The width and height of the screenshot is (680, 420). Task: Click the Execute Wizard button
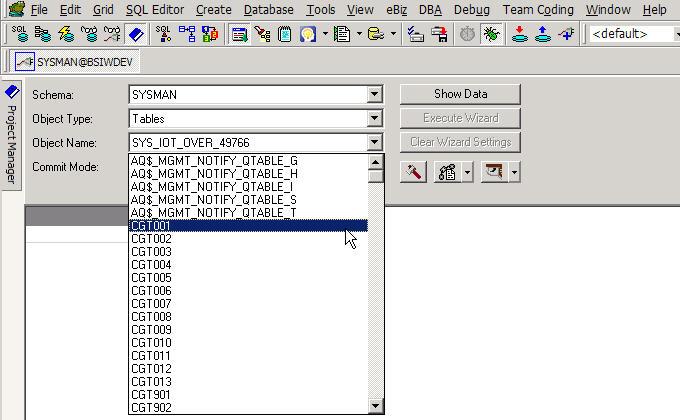(x=460, y=118)
